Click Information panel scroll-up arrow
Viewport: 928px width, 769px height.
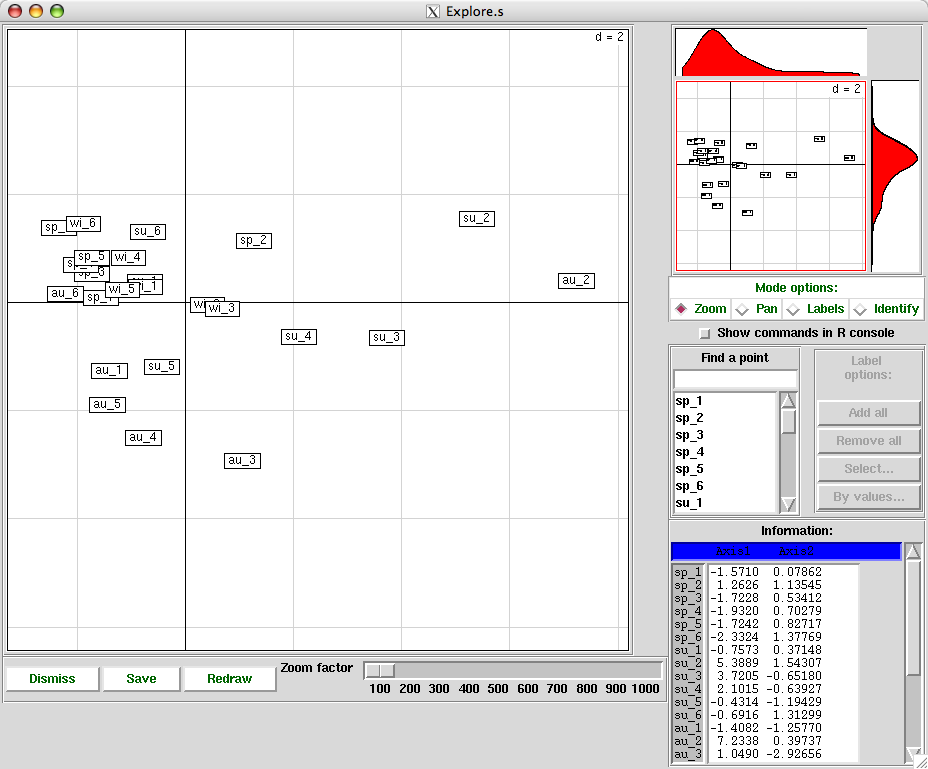point(913,552)
